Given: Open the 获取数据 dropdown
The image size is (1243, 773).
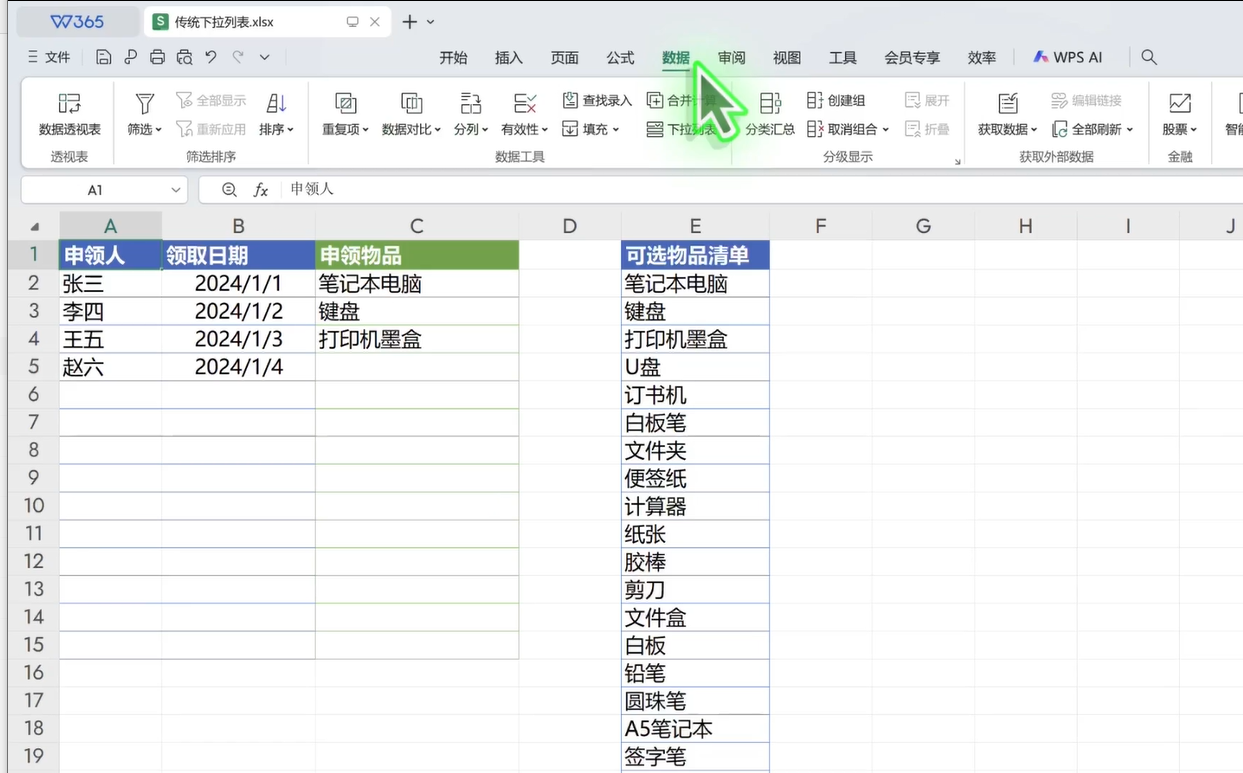Looking at the screenshot, I should tap(1033, 130).
